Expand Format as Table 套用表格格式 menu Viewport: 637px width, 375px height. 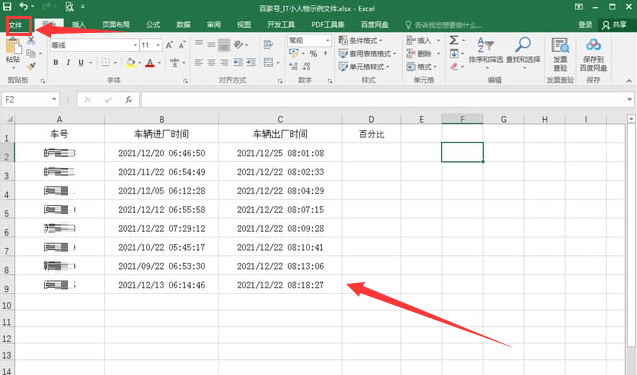coord(367,54)
